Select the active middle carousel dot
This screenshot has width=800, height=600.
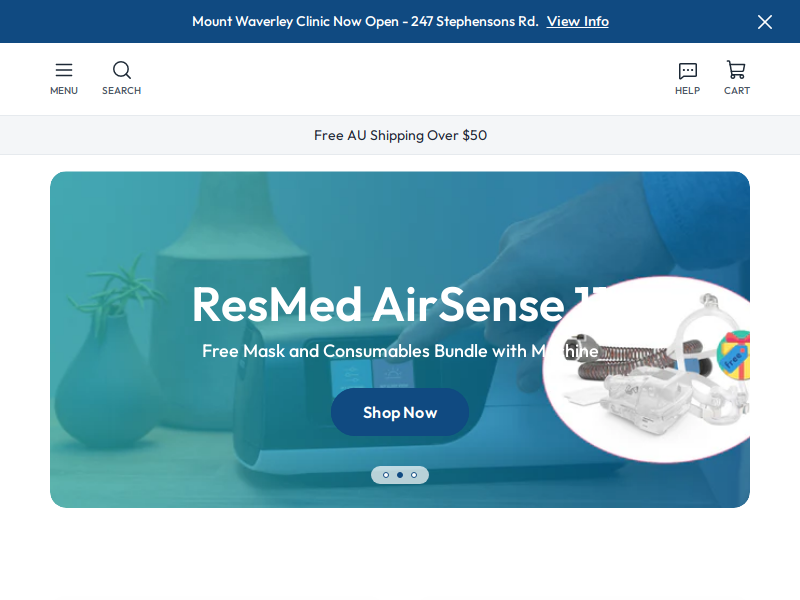click(x=400, y=475)
